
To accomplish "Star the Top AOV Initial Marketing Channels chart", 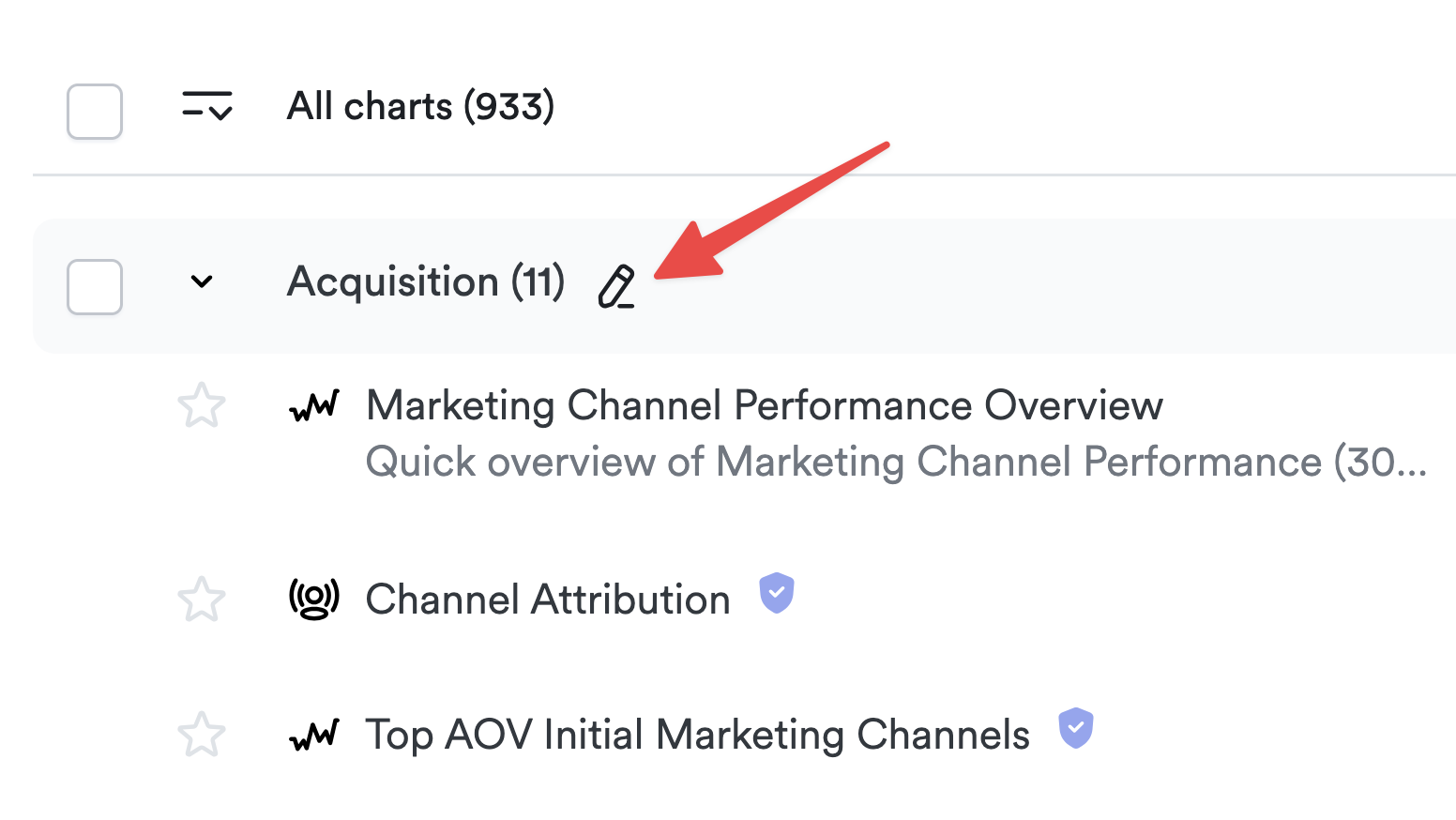I will tap(202, 735).
